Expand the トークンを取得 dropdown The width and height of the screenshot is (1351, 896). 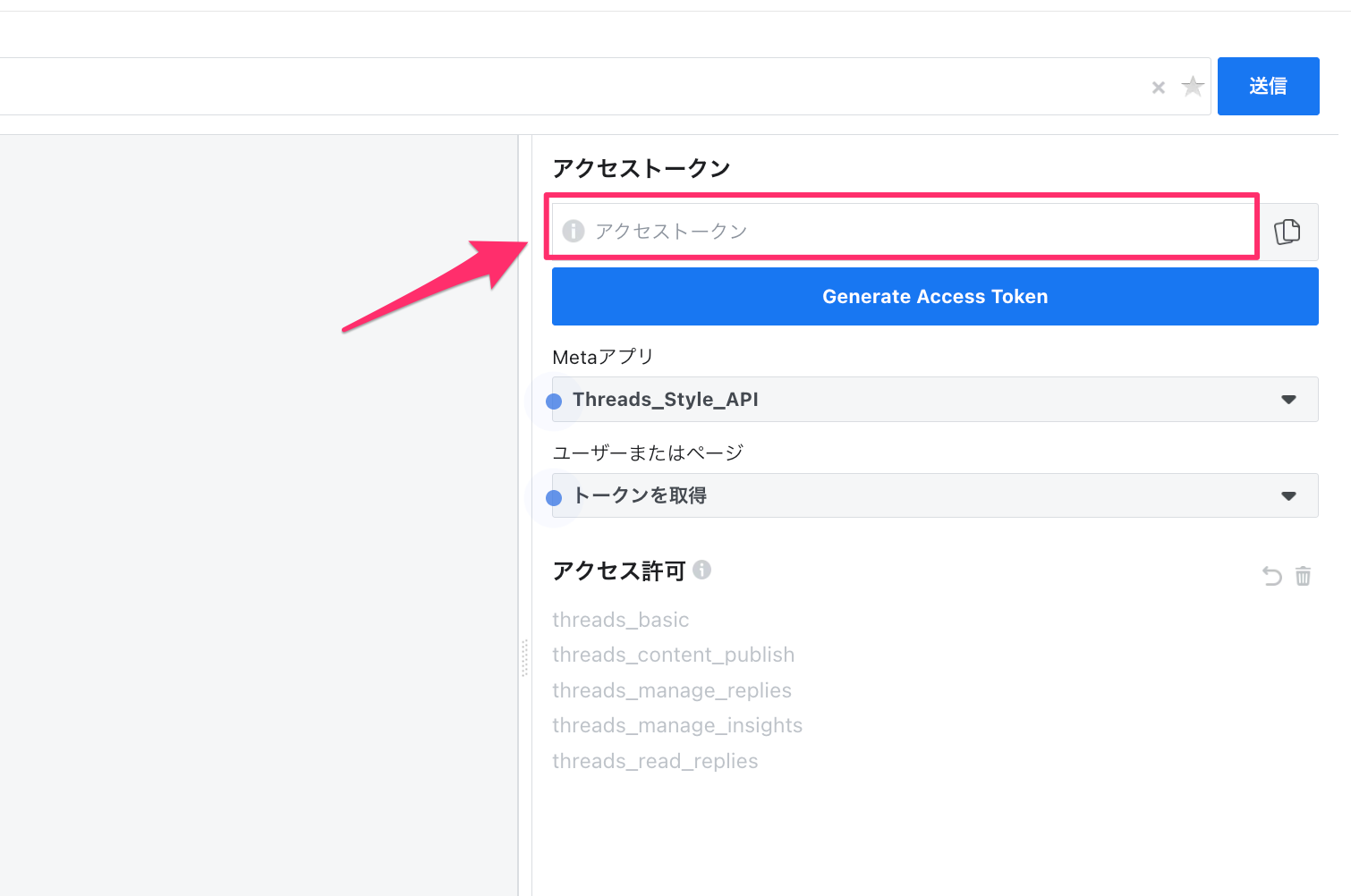click(934, 495)
